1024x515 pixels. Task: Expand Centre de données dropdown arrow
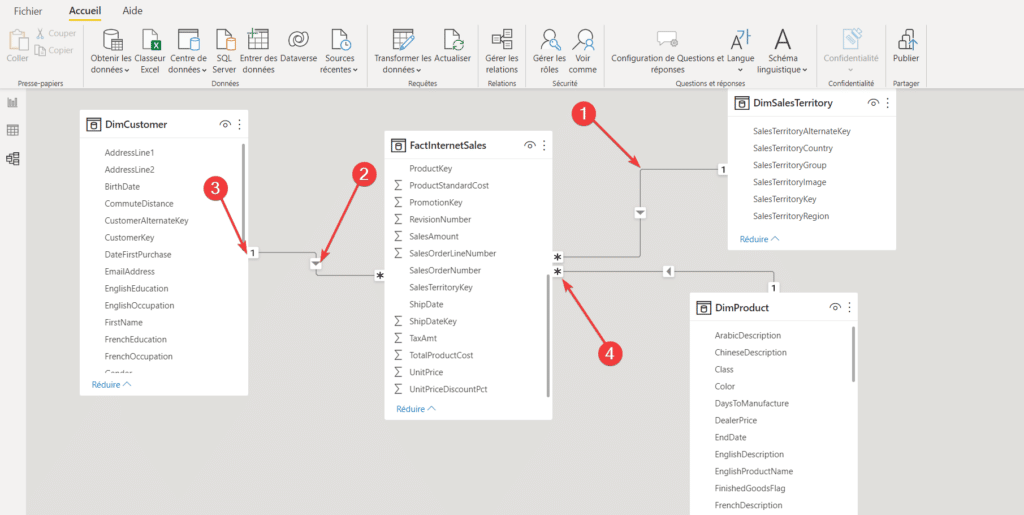tap(204, 70)
